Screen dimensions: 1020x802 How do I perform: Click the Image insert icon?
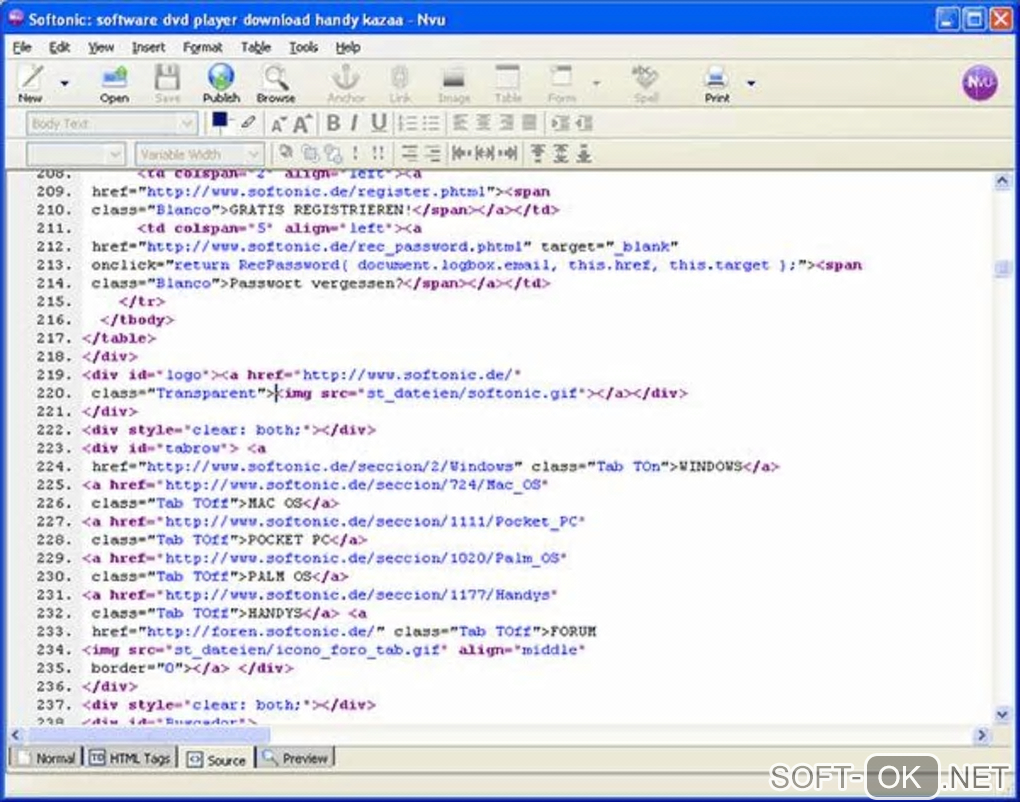click(454, 83)
